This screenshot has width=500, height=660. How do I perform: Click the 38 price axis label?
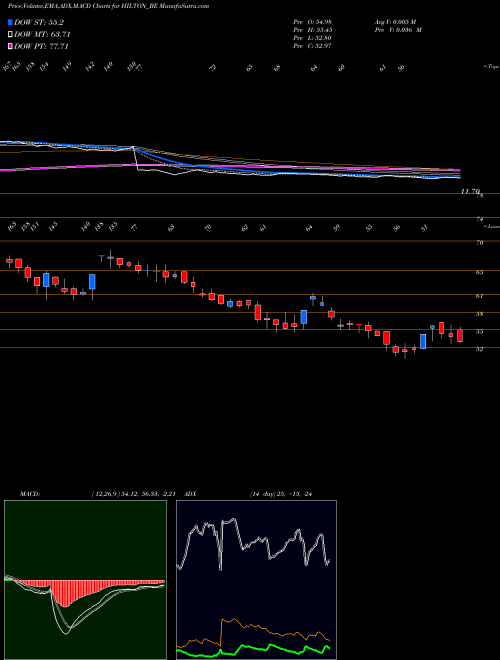(x=479, y=314)
